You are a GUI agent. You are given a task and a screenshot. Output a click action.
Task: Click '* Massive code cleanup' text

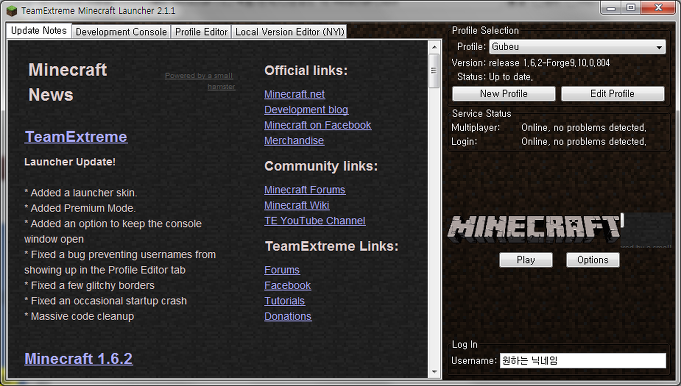click(x=79, y=317)
